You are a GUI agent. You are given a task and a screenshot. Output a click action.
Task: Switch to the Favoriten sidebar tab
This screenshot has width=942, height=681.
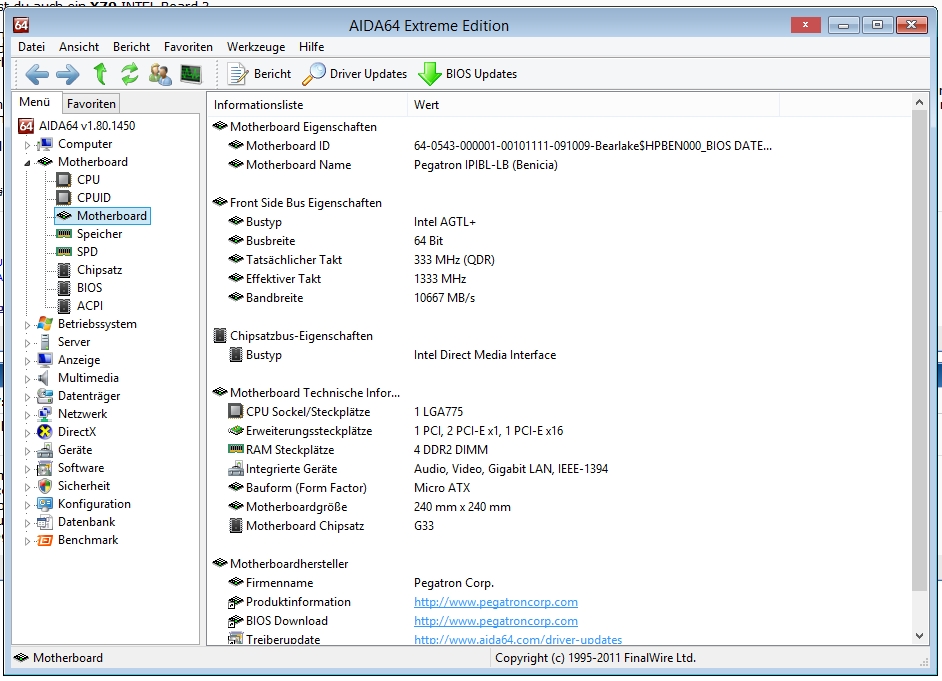coord(91,103)
